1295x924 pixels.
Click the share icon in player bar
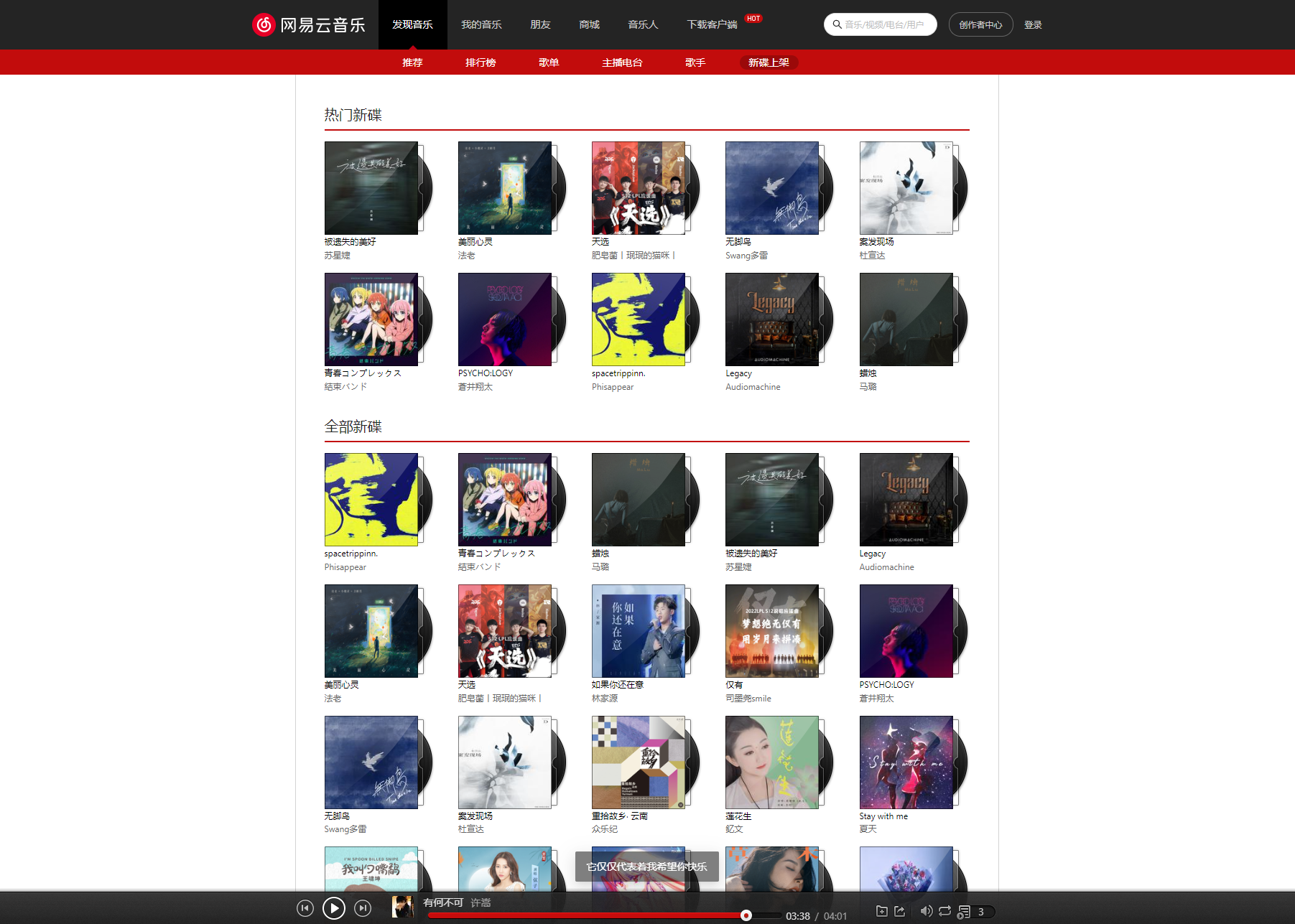(x=900, y=911)
